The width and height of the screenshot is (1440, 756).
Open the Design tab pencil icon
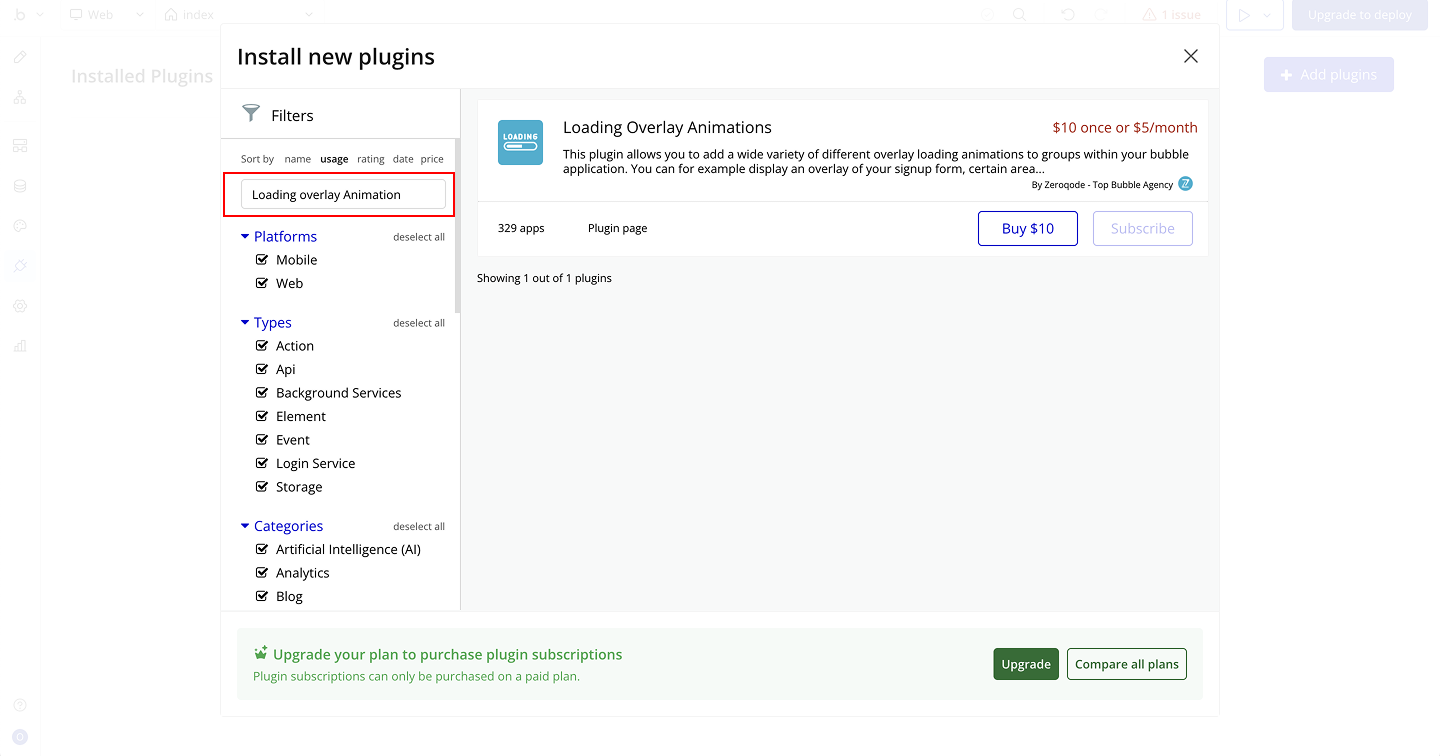[20, 57]
